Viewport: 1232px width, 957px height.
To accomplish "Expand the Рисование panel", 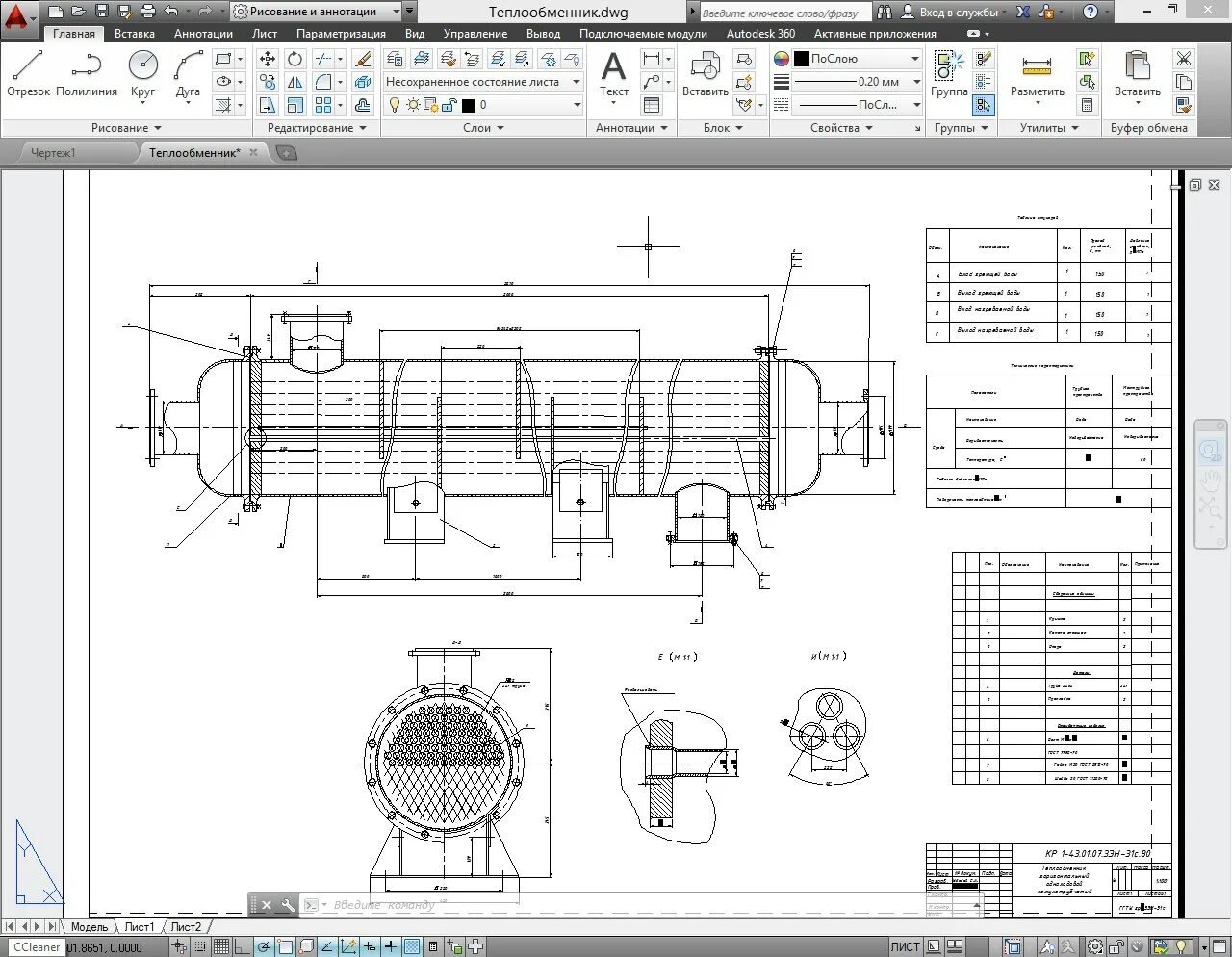I will (126, 128).
